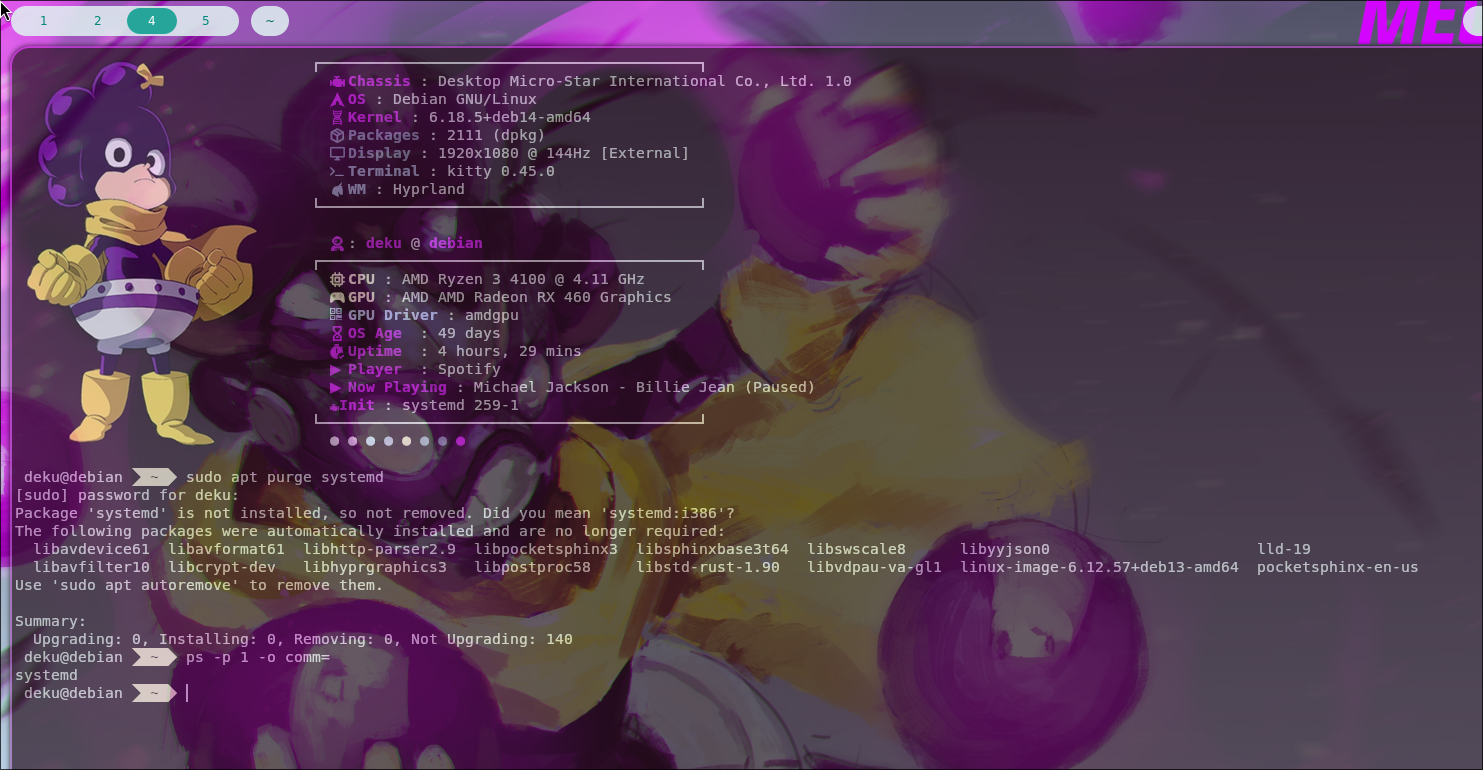Click the ~ window title pill in the bar
1483x770 pixels.
click(x=270, y=21)
